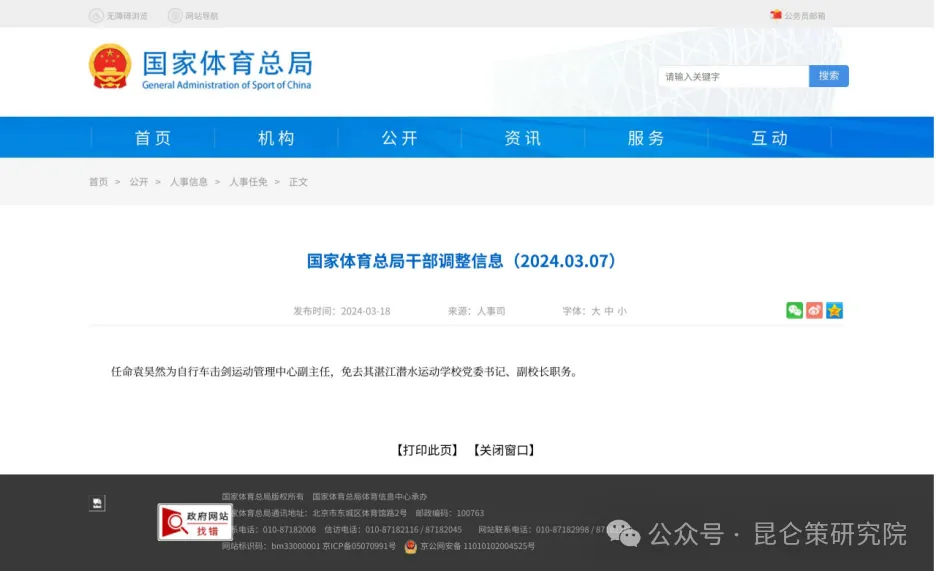Viewport: 936px width, 571px height.
Task: Open the 无障碍浏览 accessibility link
Action: click(x=118, y=16)
